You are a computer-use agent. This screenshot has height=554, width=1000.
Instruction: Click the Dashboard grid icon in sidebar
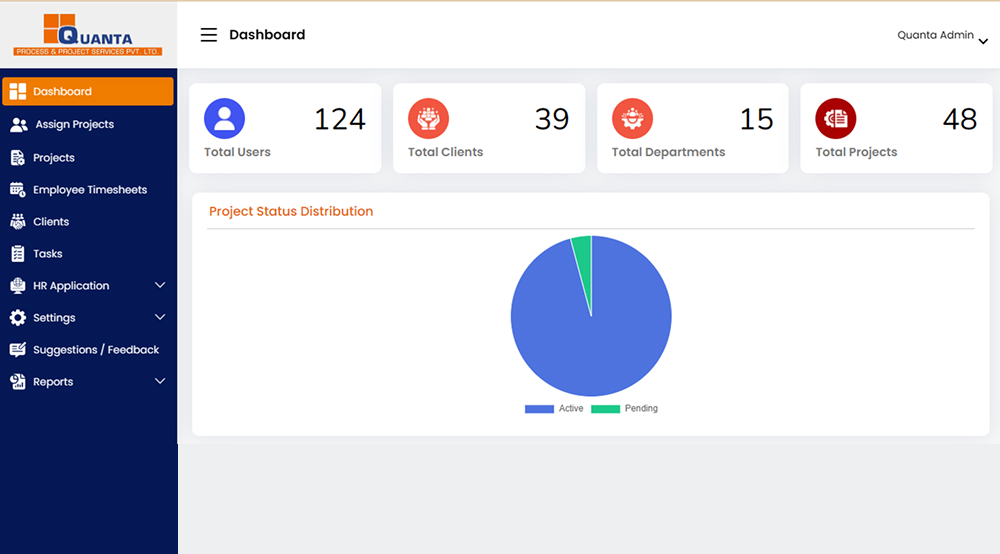point(18,92)
